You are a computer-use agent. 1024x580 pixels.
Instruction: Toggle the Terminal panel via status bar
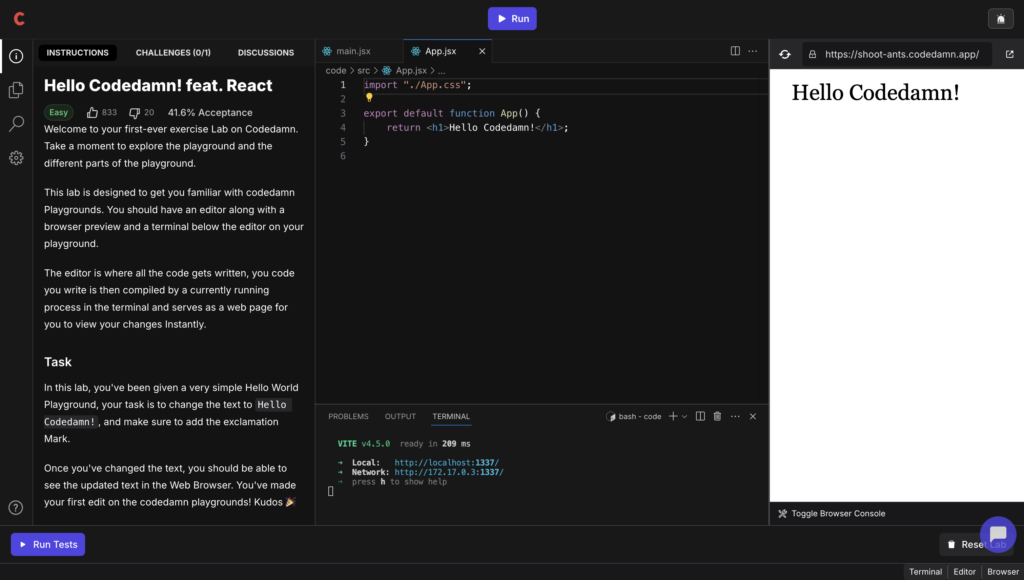pyautogui.click(x=925, y=571)
